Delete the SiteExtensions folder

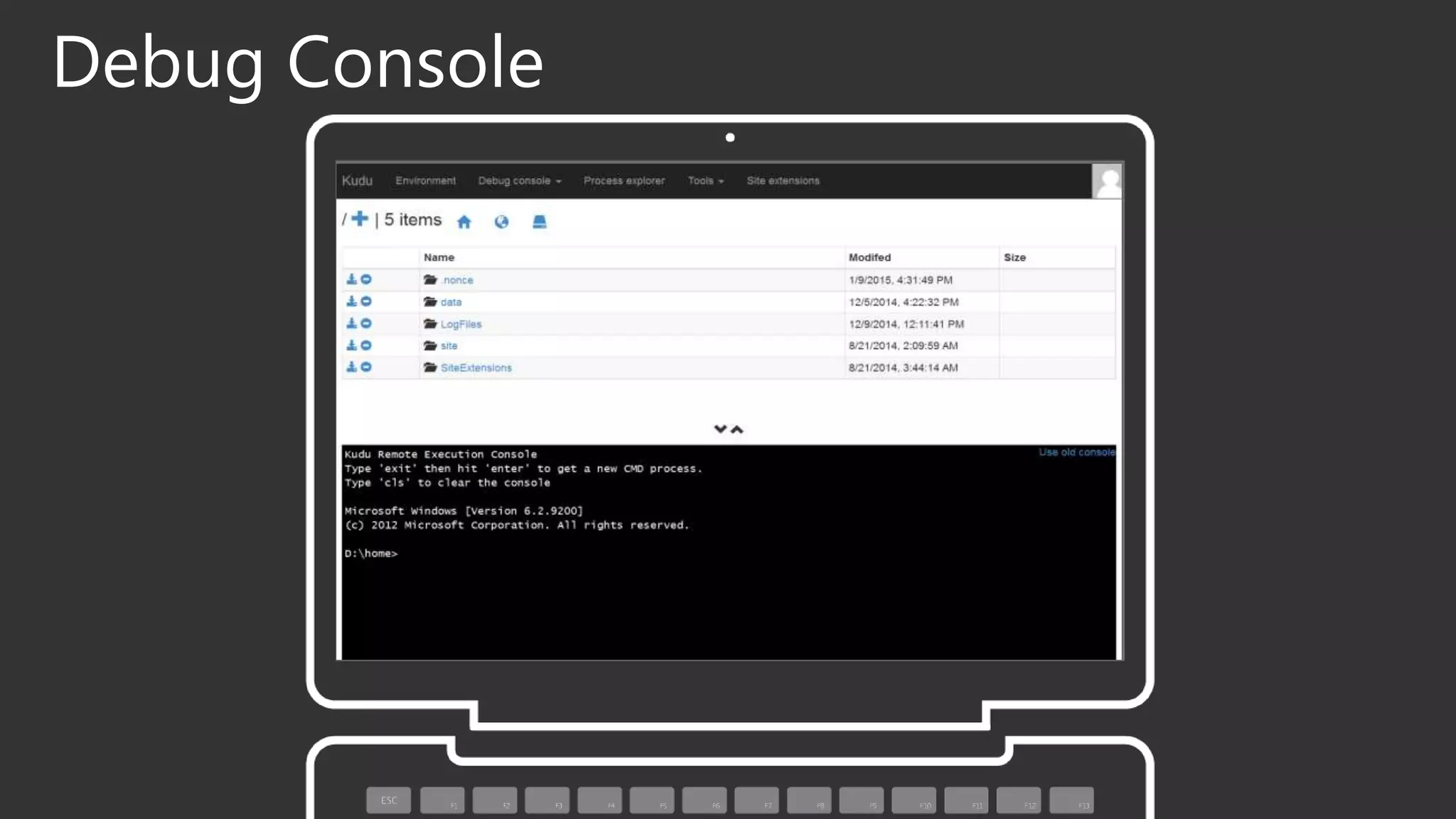click(x=366, y=368)
